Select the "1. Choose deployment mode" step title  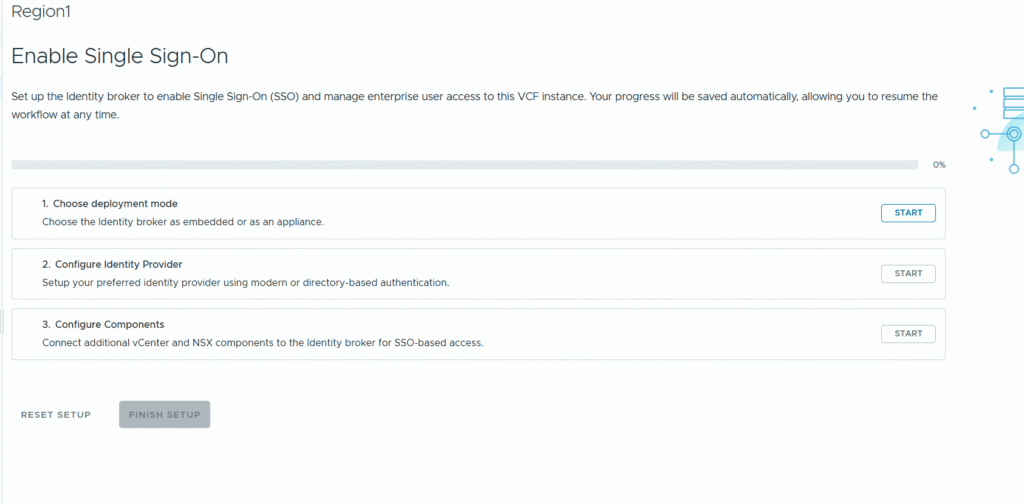tap(110, 203)
